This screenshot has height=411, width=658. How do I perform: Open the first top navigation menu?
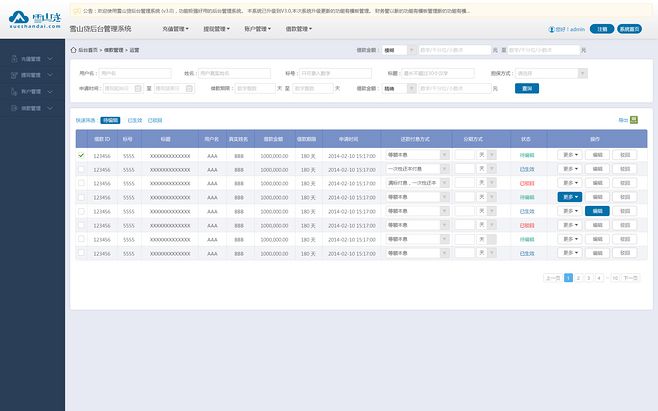175,29
